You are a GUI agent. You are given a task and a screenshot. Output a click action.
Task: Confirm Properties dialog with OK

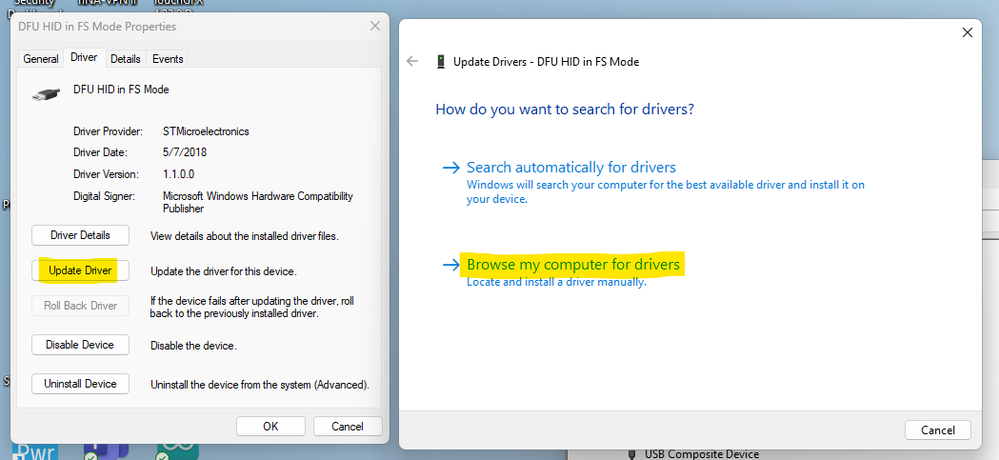tap(271, 426)
